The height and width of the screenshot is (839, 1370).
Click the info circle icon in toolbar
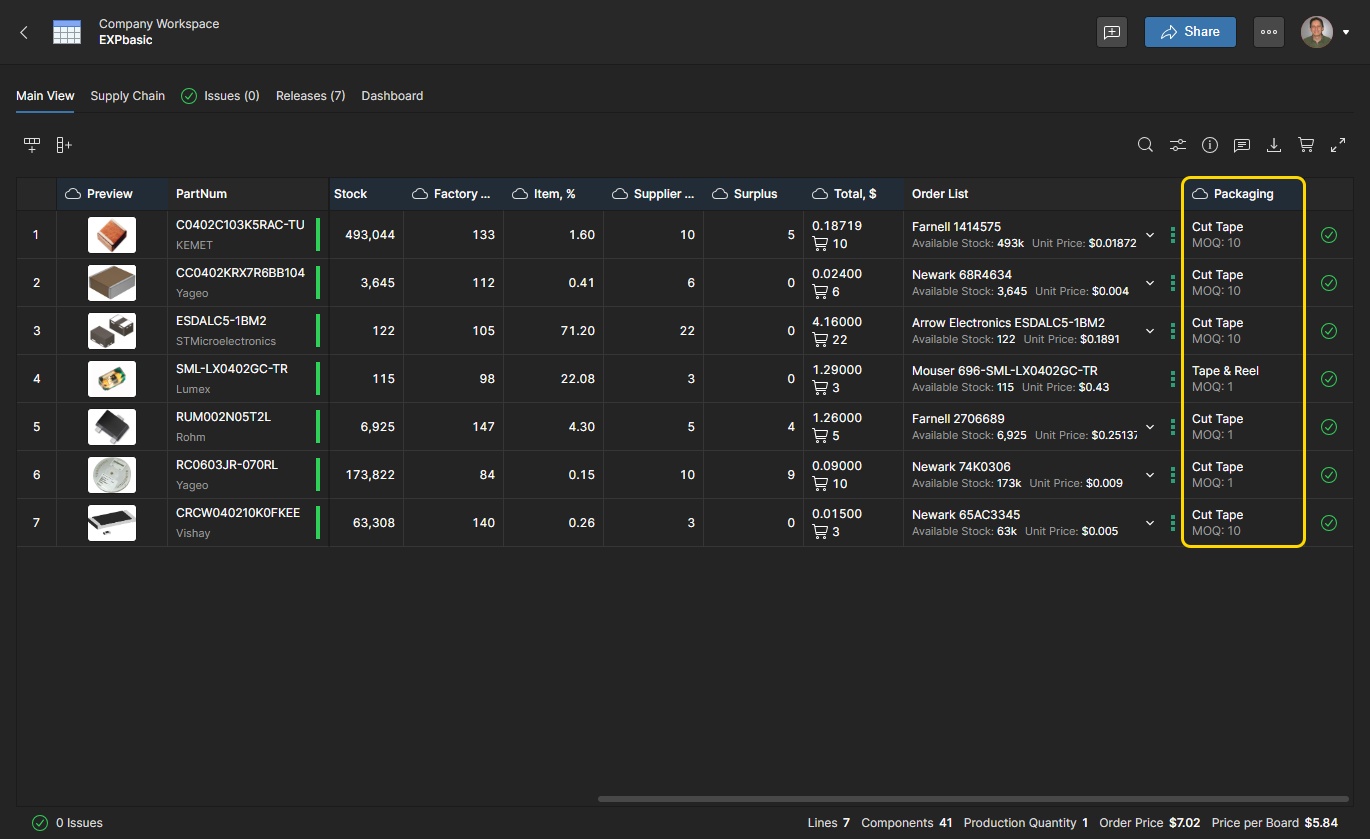click(x=1210, y=145)
